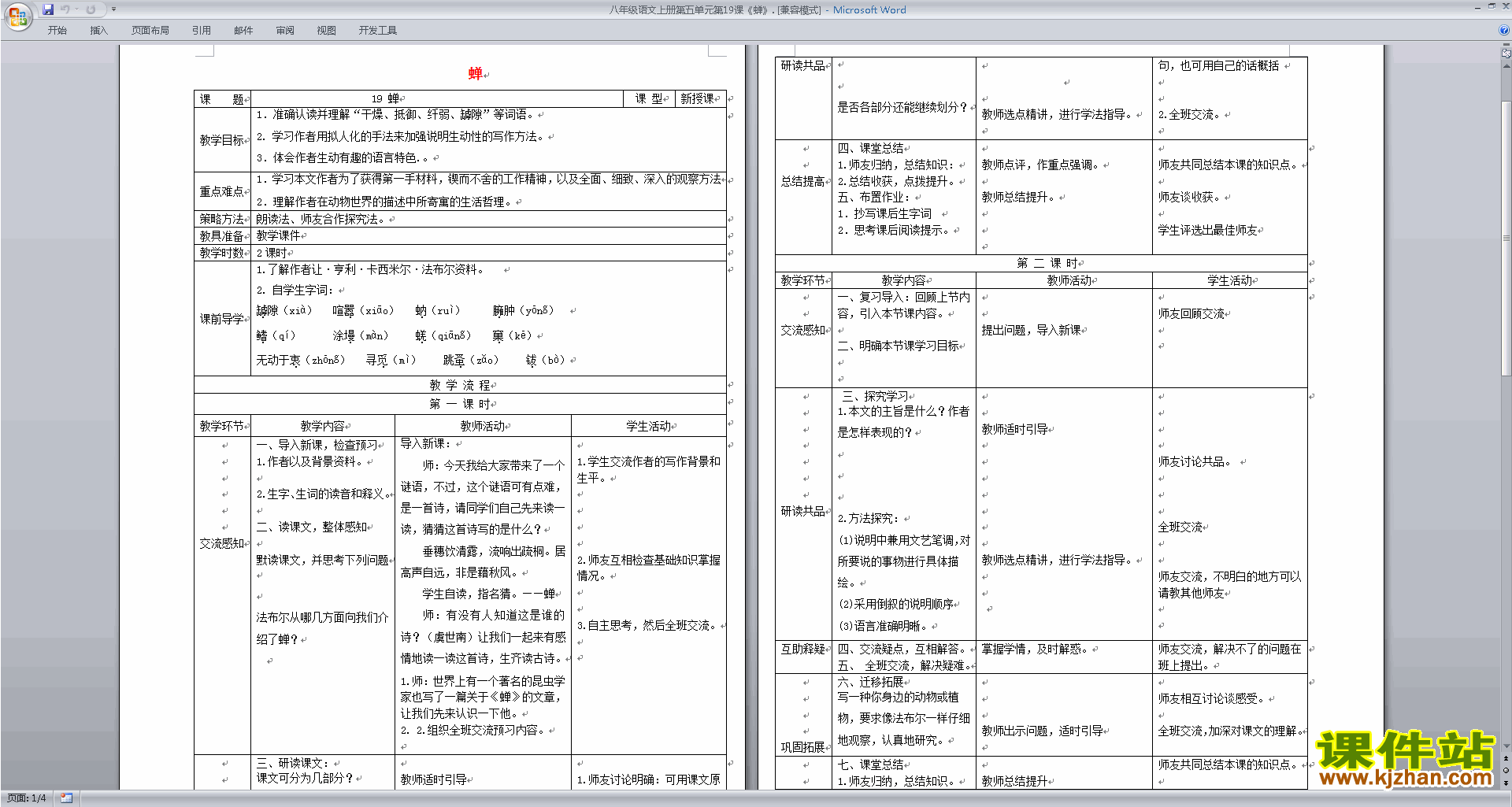Click the next page browse button
This screenshot has width=1512, height=807.
pos(1506,783)
